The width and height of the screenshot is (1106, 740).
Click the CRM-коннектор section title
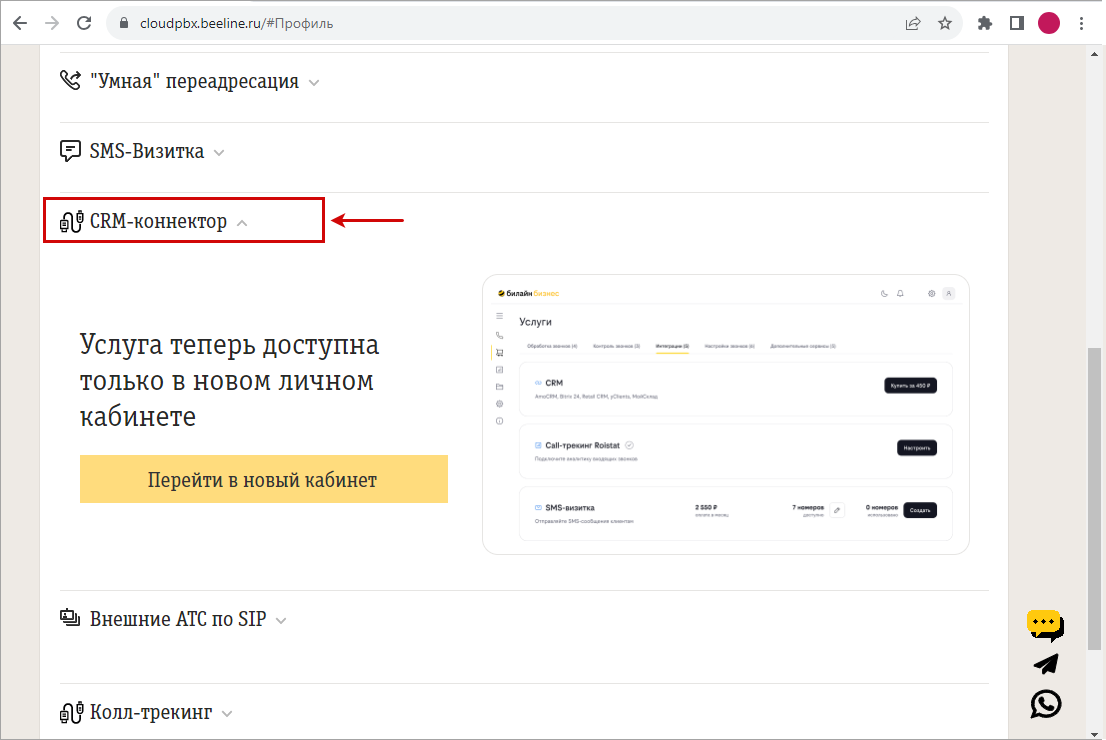pos(158,222)
